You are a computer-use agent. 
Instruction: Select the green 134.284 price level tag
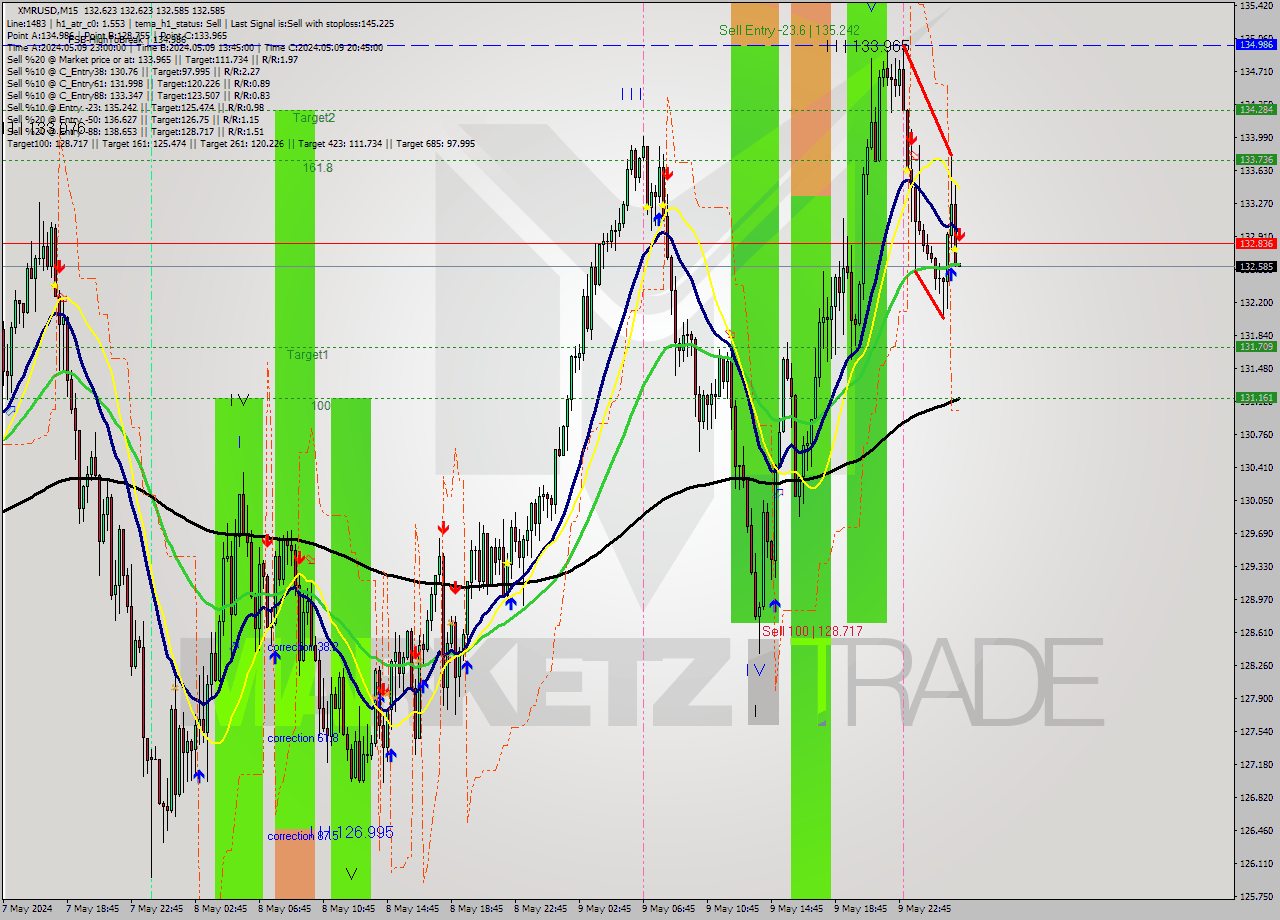click(x=1256, y=109)
